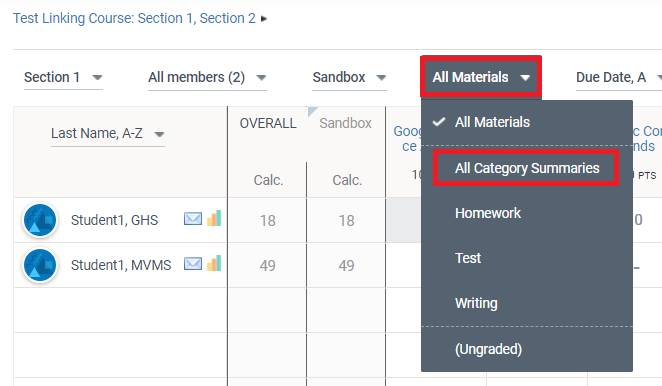Open Test Linking Course title link
The height and width of the screenshot is (386, 662).
pyautogui.click(x=134, y=18)
